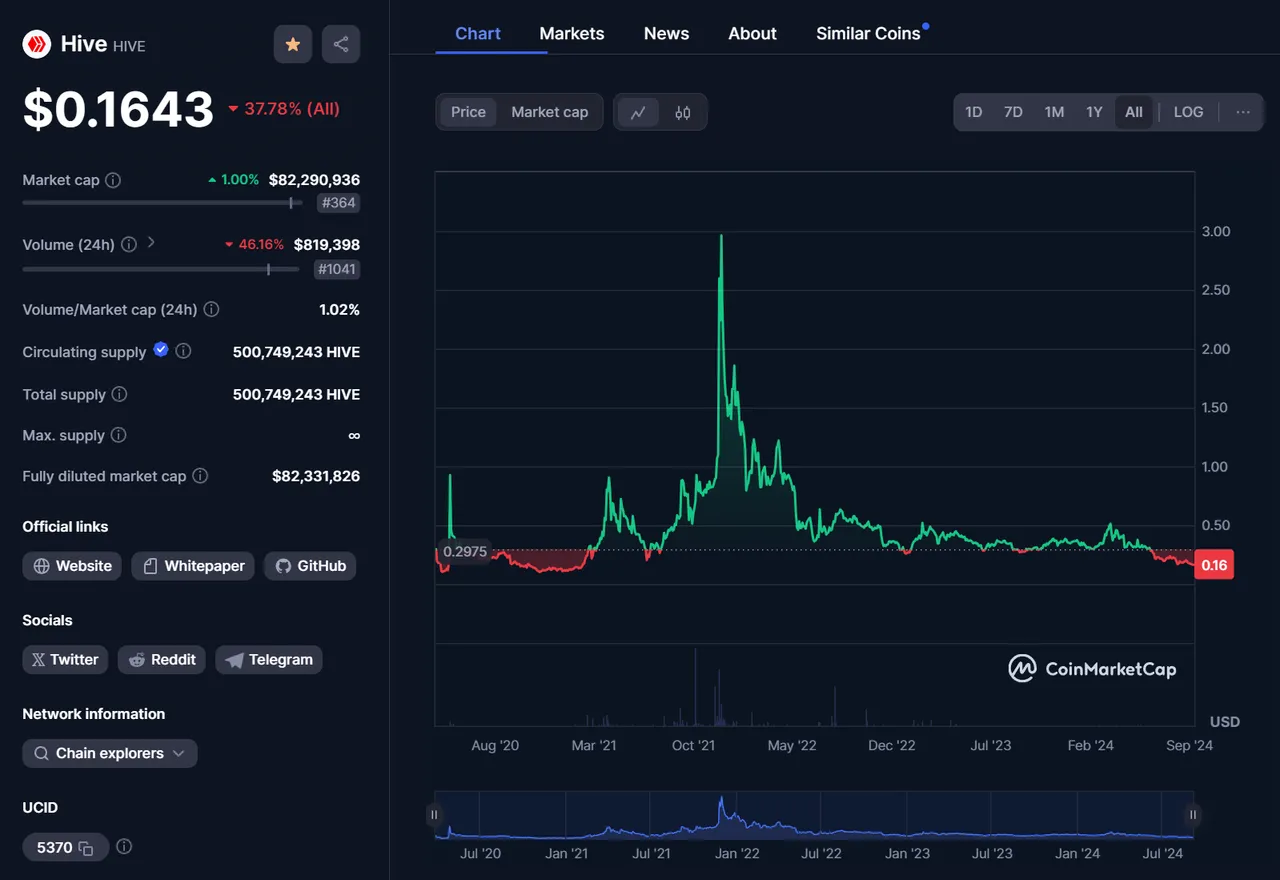Click the Circulating supply verified badge

(x=161, y=350)
